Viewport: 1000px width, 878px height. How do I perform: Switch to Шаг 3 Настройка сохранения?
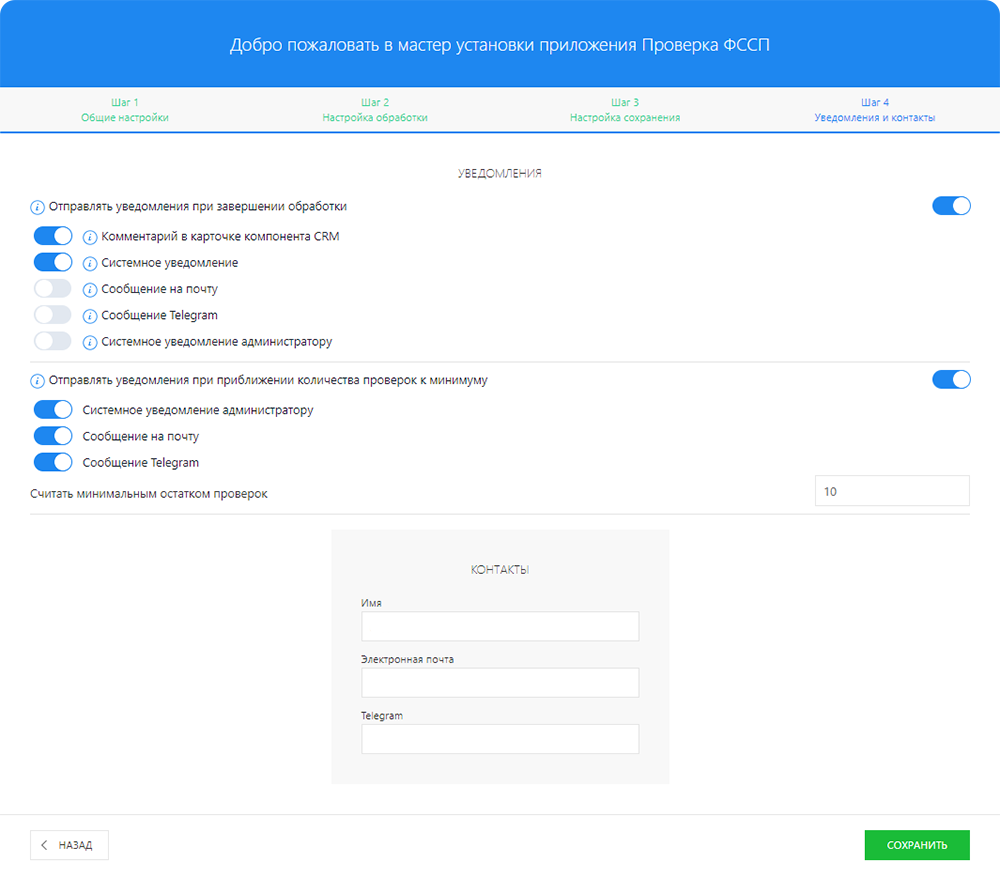click(625, 110)
